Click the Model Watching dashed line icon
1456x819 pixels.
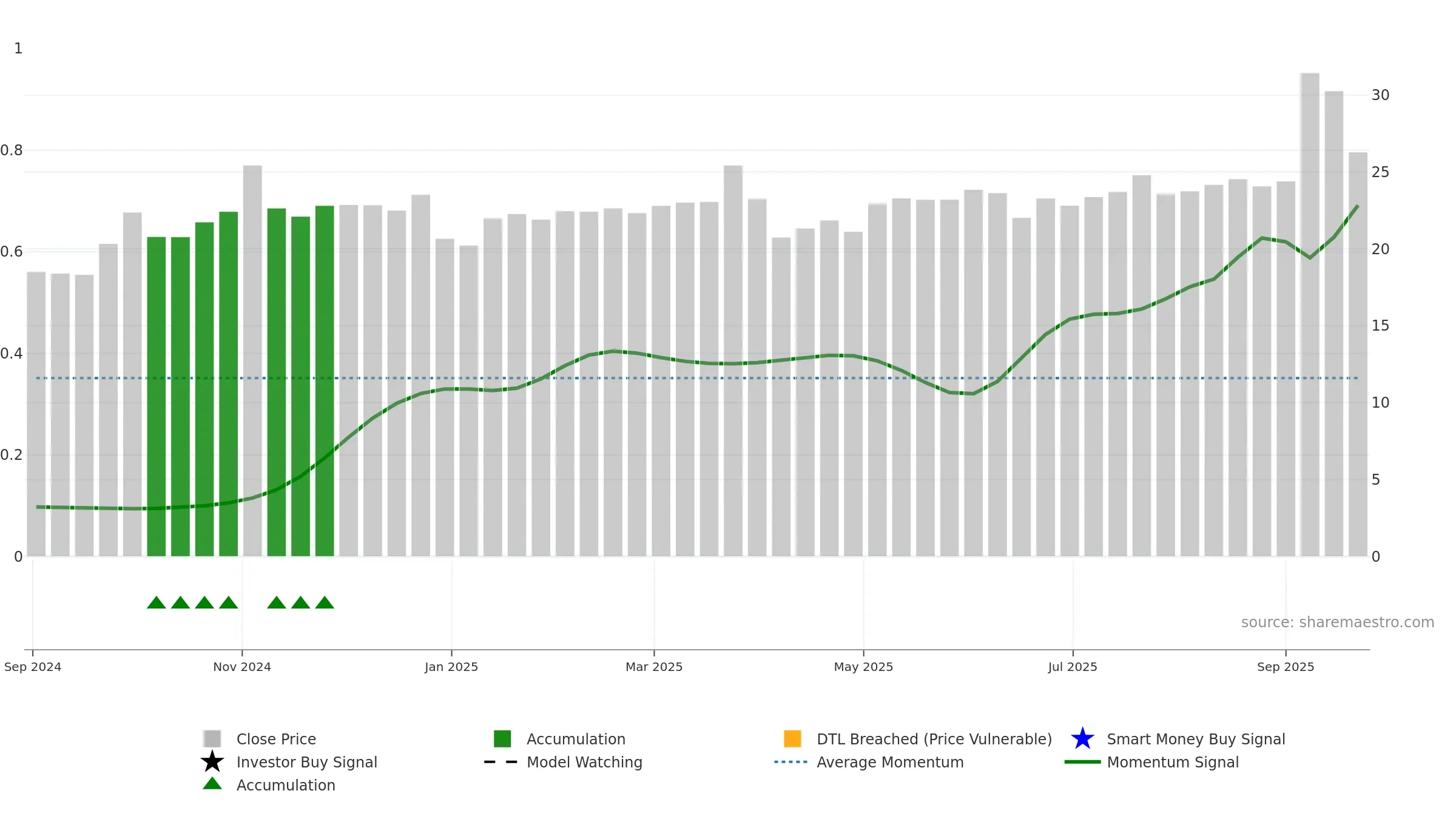tap(500, 762)
